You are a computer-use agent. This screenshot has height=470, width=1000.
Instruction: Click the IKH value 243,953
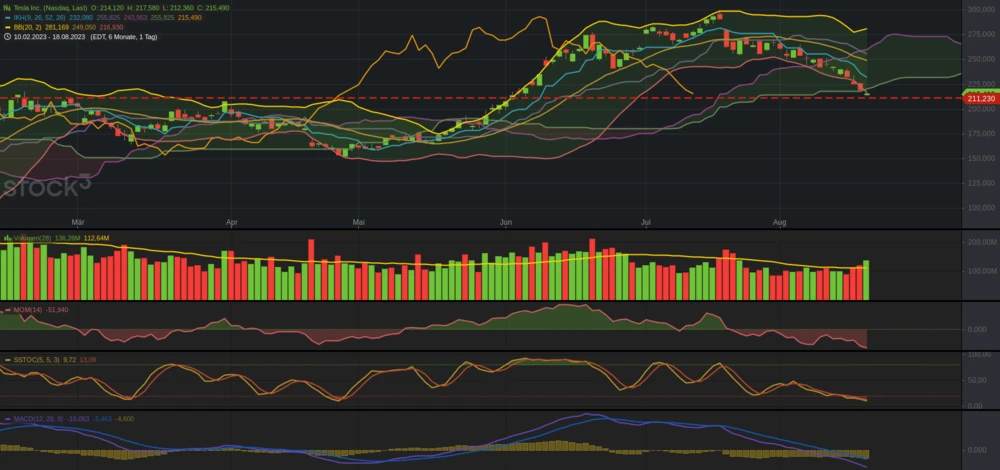tap(135, 18)
